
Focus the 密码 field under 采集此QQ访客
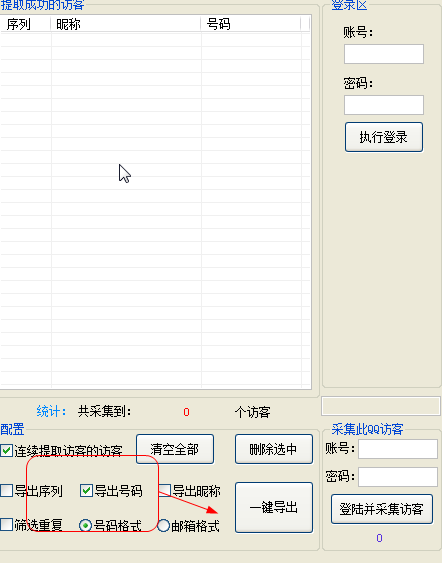(x=398, y=477)
